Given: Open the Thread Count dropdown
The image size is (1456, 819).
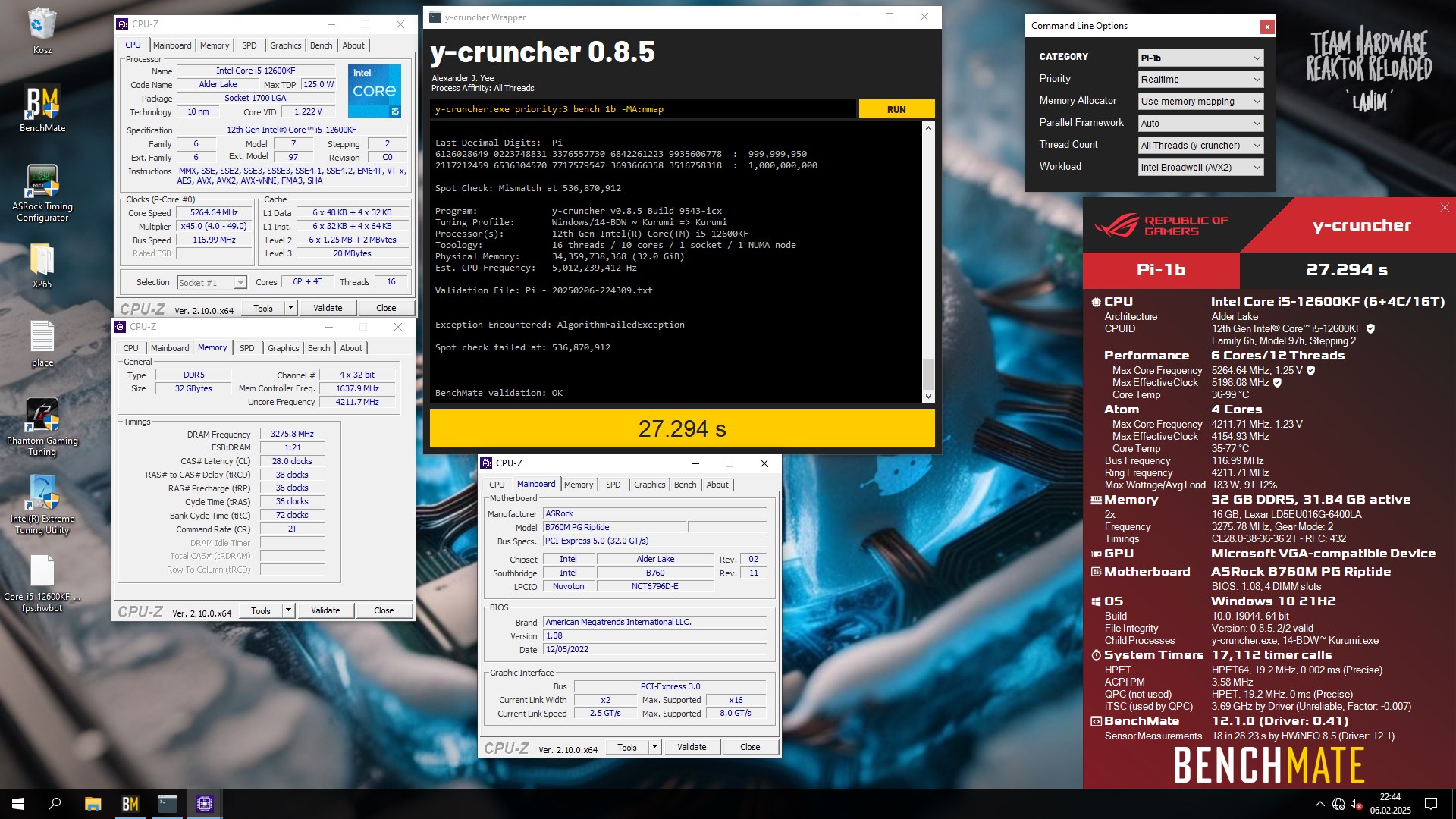Looking at the screenshot, I should click(x=1200, y=146).
